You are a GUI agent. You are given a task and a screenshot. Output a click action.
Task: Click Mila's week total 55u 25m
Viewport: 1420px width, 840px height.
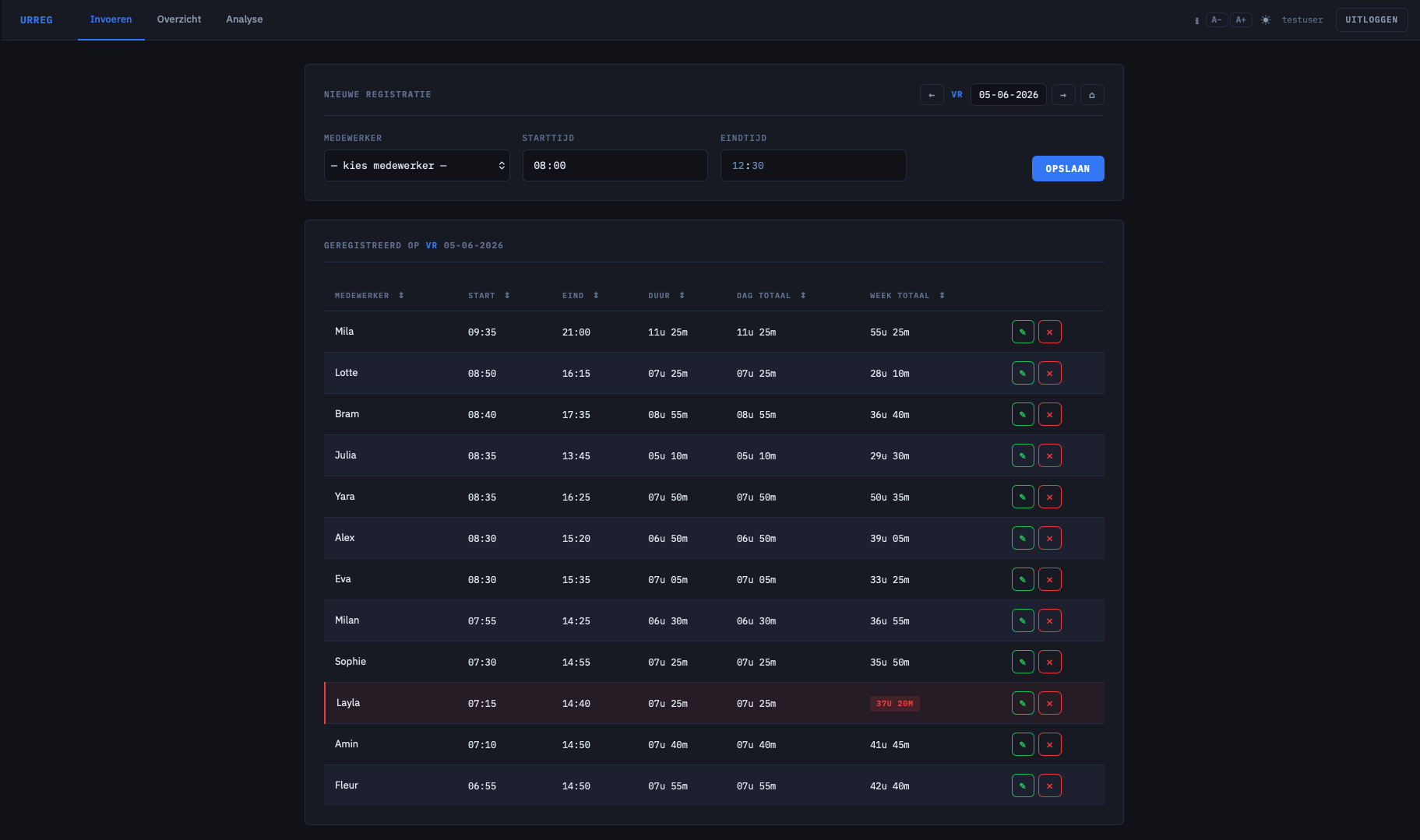point(890,332)
